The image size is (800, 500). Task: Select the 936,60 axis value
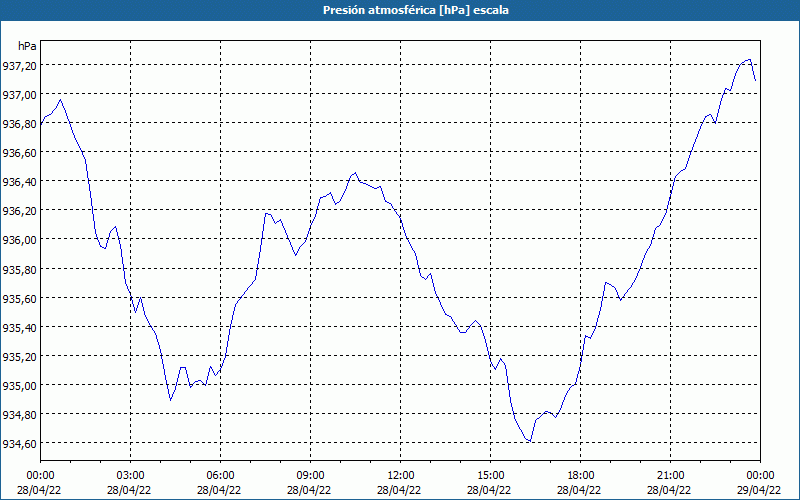pyautogui.click(x=19, y=153)
